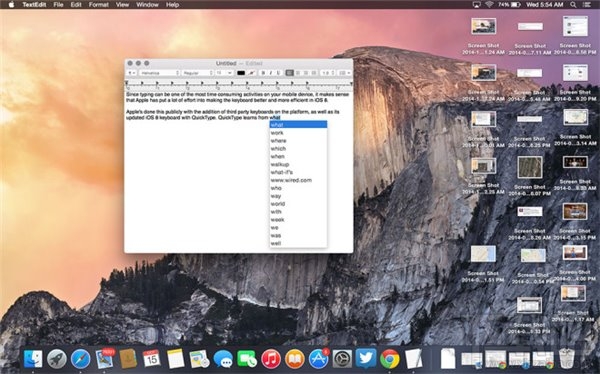Click the Wi-Fi status icon
The image size is (600, 374).
click(x=489, y=5)
